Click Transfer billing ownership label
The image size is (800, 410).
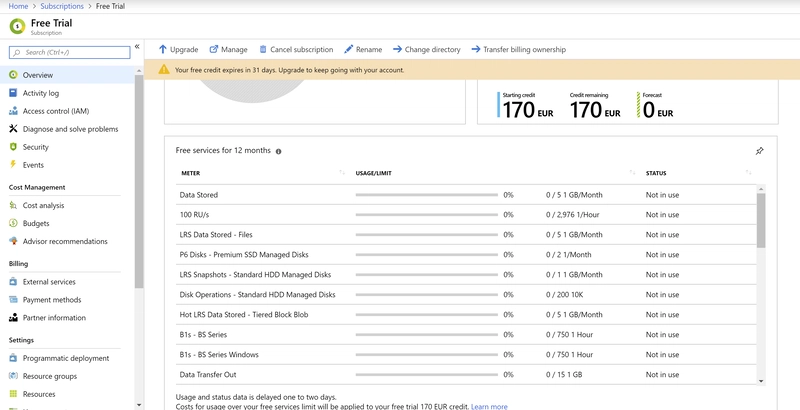pyautogui.click(x=524, y=49)
